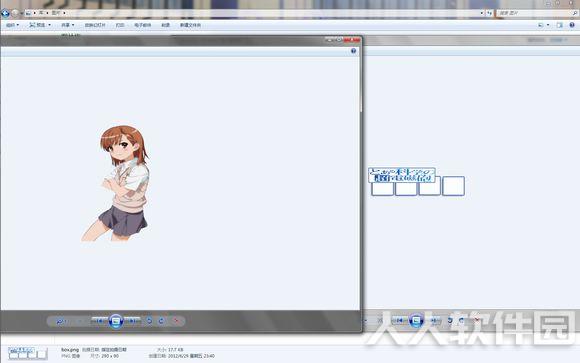Image resolution: width=580 pixels, height=363 pixels.
Task: Start slideshow in the front photo viewer
Action: click(116, 321)
